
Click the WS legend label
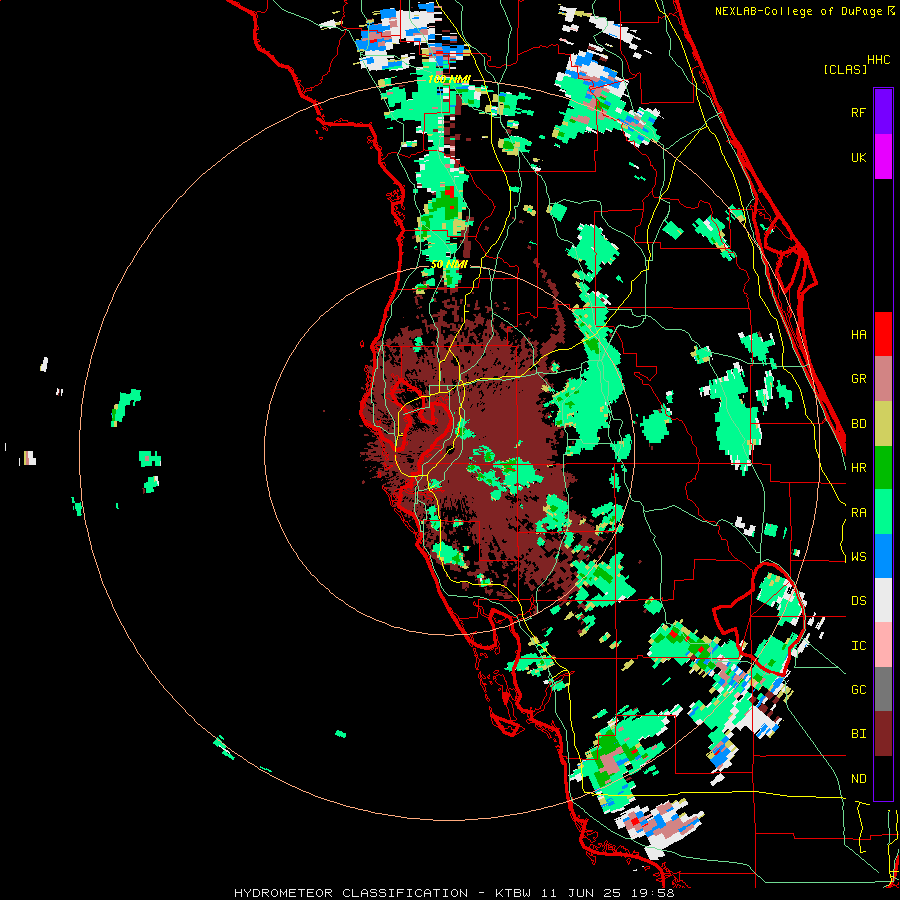858,557
